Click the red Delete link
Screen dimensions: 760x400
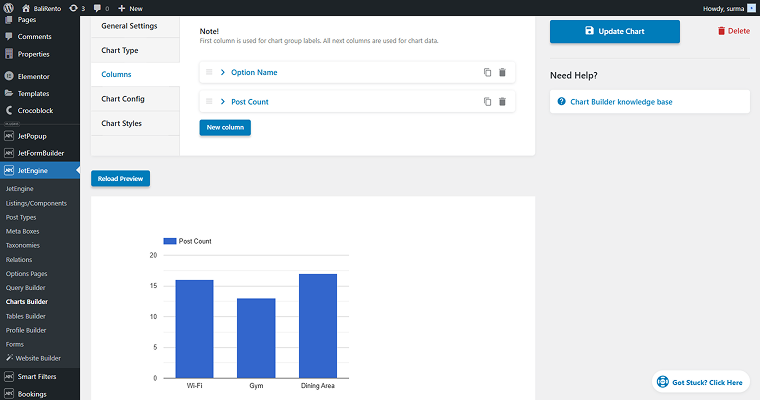[733, 31]
